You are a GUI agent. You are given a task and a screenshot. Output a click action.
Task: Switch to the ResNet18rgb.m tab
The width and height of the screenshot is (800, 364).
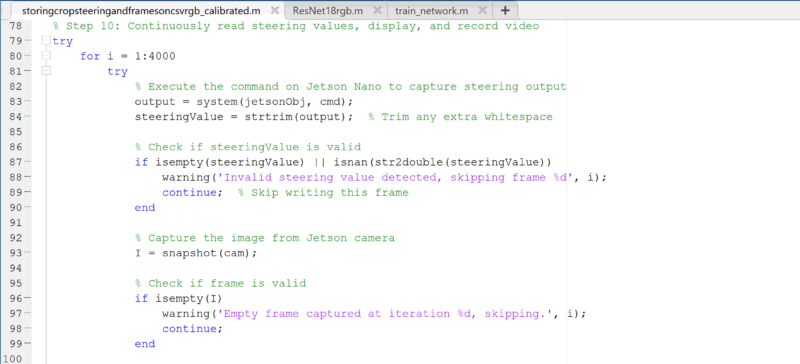pyautogui.click(x=328, y=10)
